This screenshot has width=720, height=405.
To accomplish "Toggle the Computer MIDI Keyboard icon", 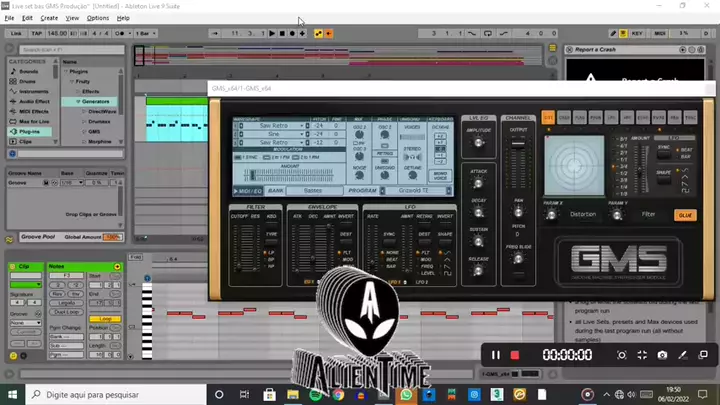I will (623, 34).
